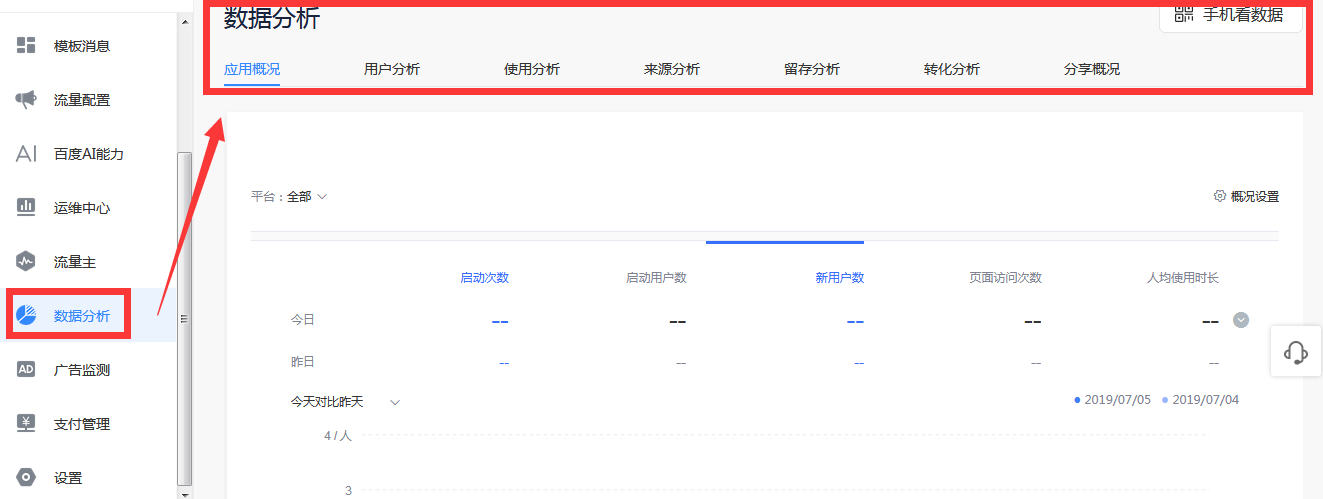Open 百度AI能力 via its AI icon

point(26,154)
